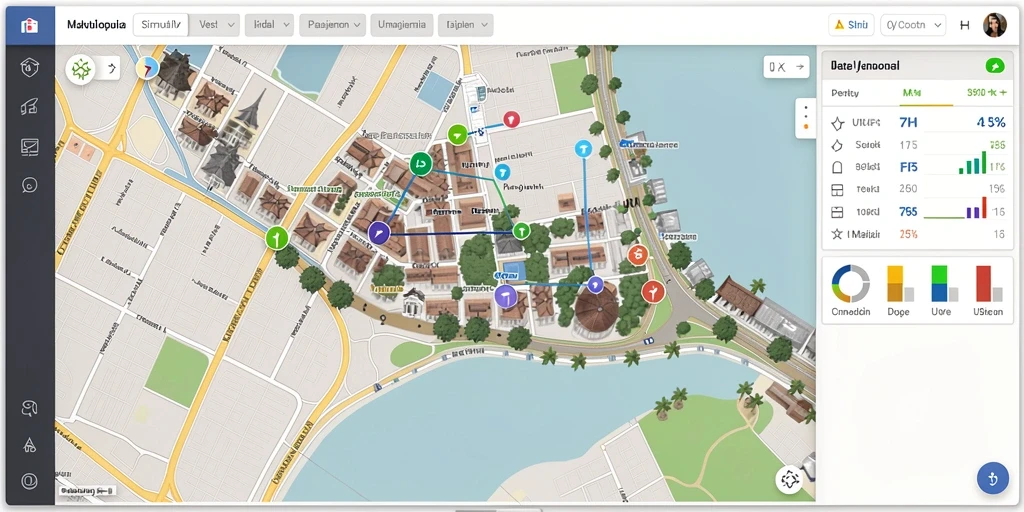Toggle the H icon in the top bar
The image size is (1024, 512).
pos(965,25)
